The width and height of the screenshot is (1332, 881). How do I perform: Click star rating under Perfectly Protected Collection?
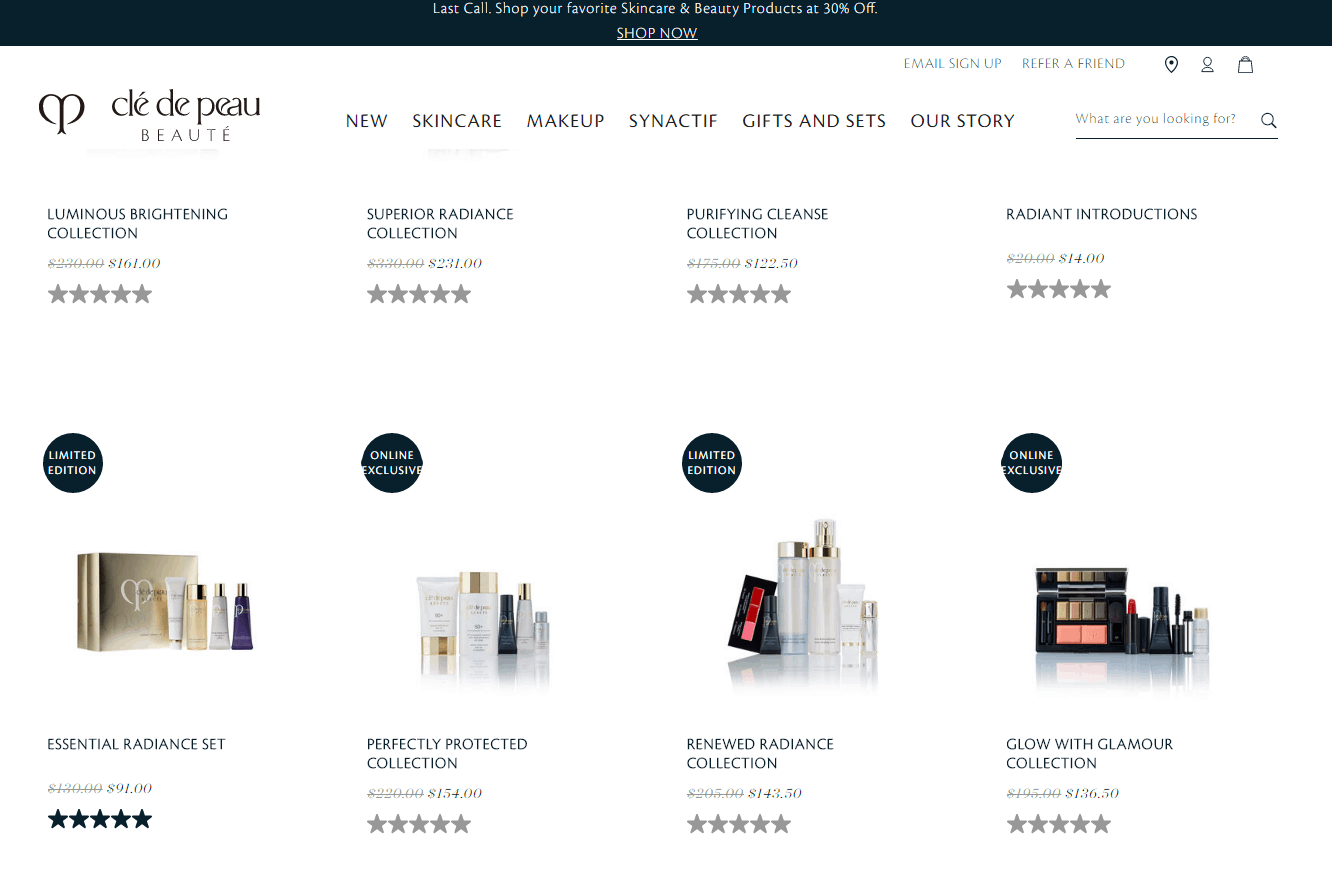[x=419, y=824]
